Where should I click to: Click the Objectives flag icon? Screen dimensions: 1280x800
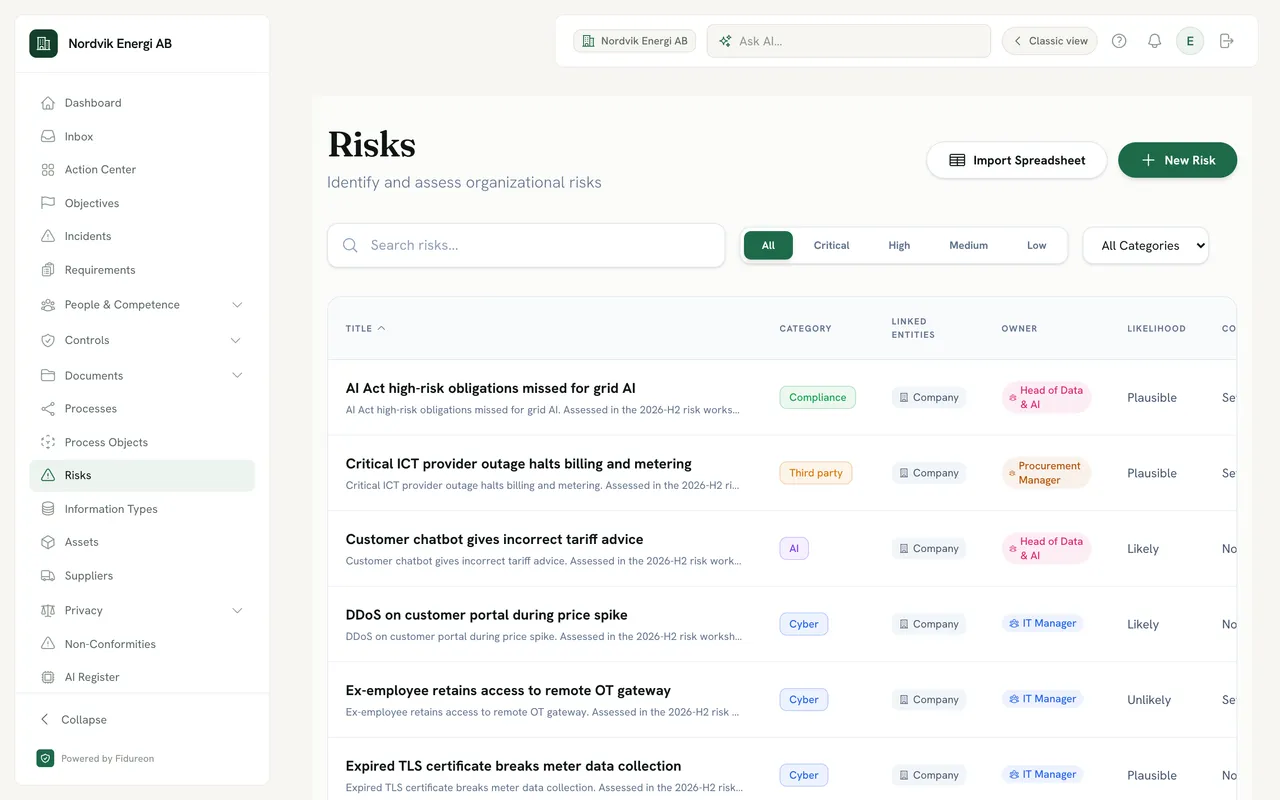click(48, 203)
